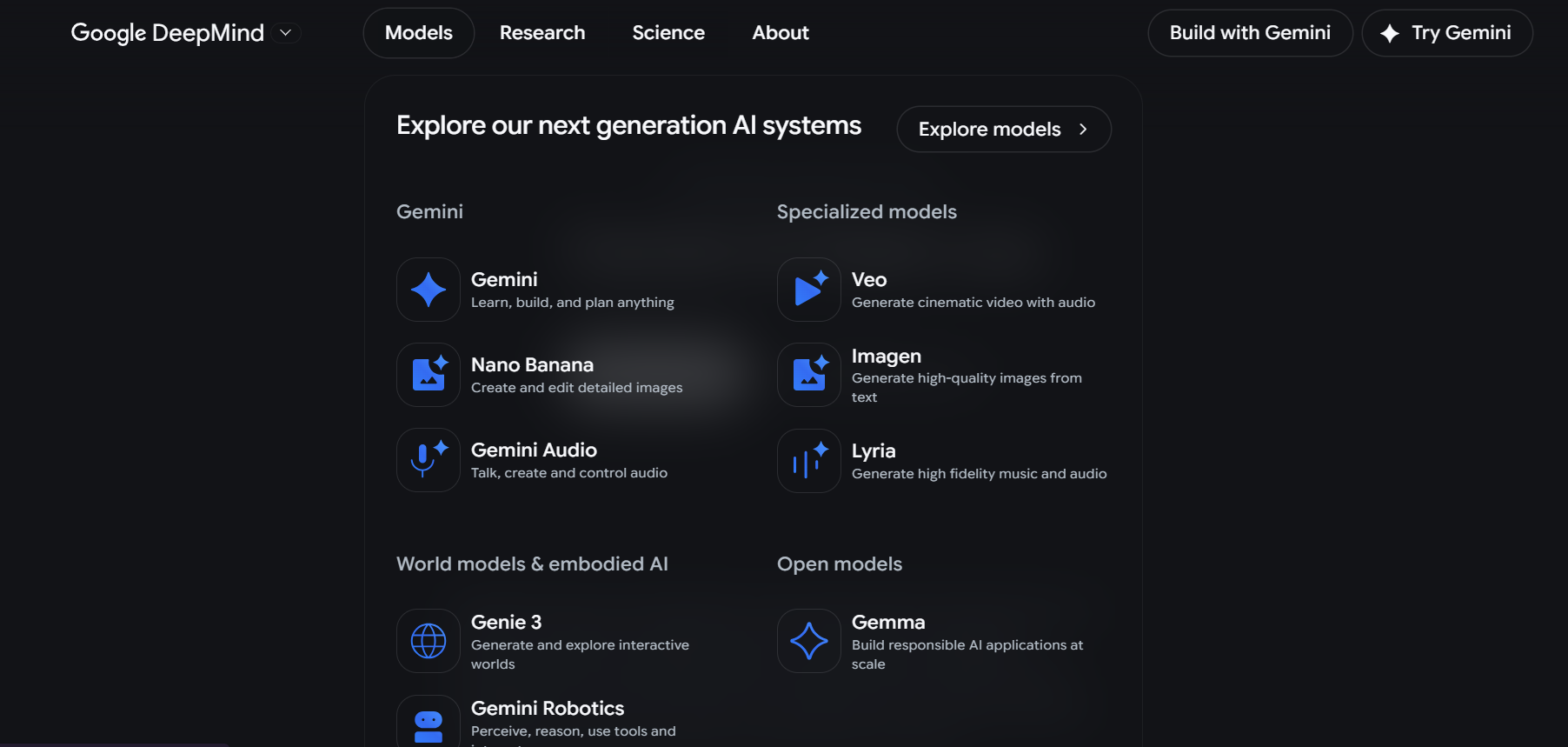The image size is (1568, 747).
Task: Click the Gemma outlined star icon
Action: 809,641
